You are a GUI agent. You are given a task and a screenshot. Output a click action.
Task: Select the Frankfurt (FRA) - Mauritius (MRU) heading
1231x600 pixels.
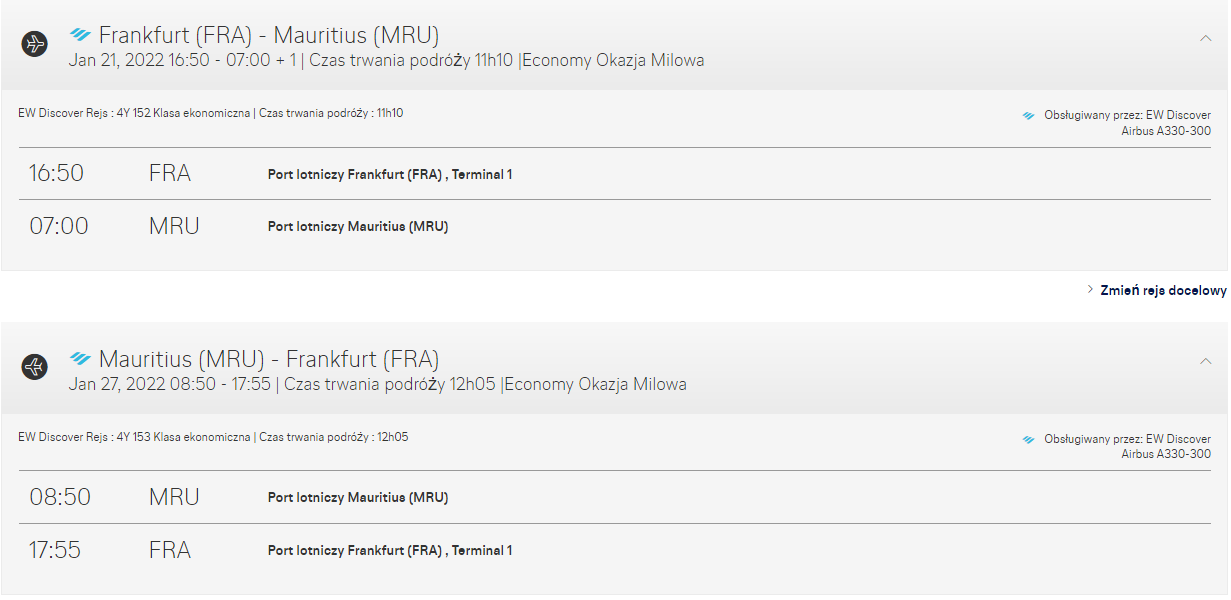tap(269, 35)
